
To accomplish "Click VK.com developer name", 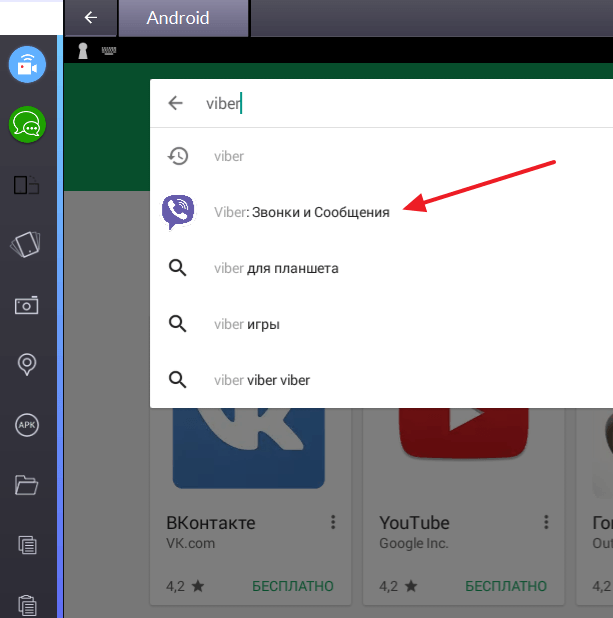I will coord(190,544).
